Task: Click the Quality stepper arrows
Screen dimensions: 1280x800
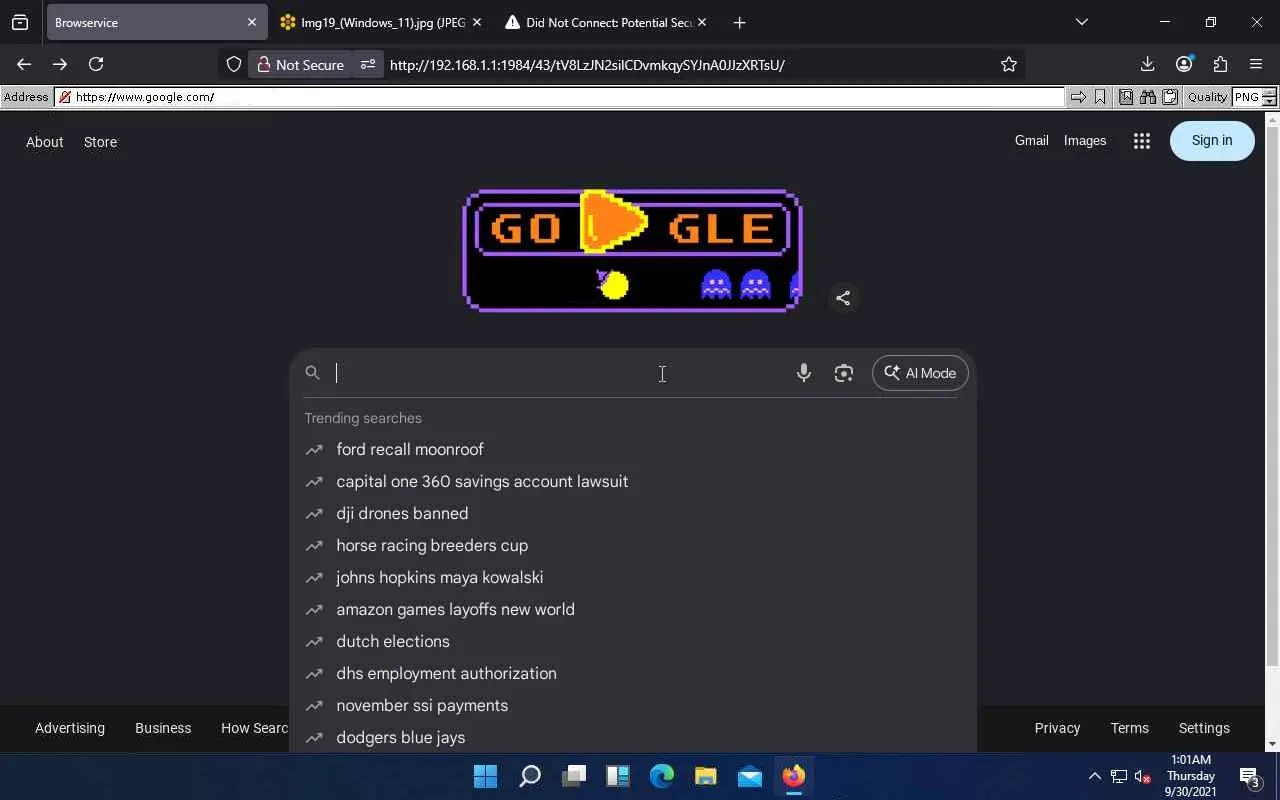Action: (x=1270, y=97)
